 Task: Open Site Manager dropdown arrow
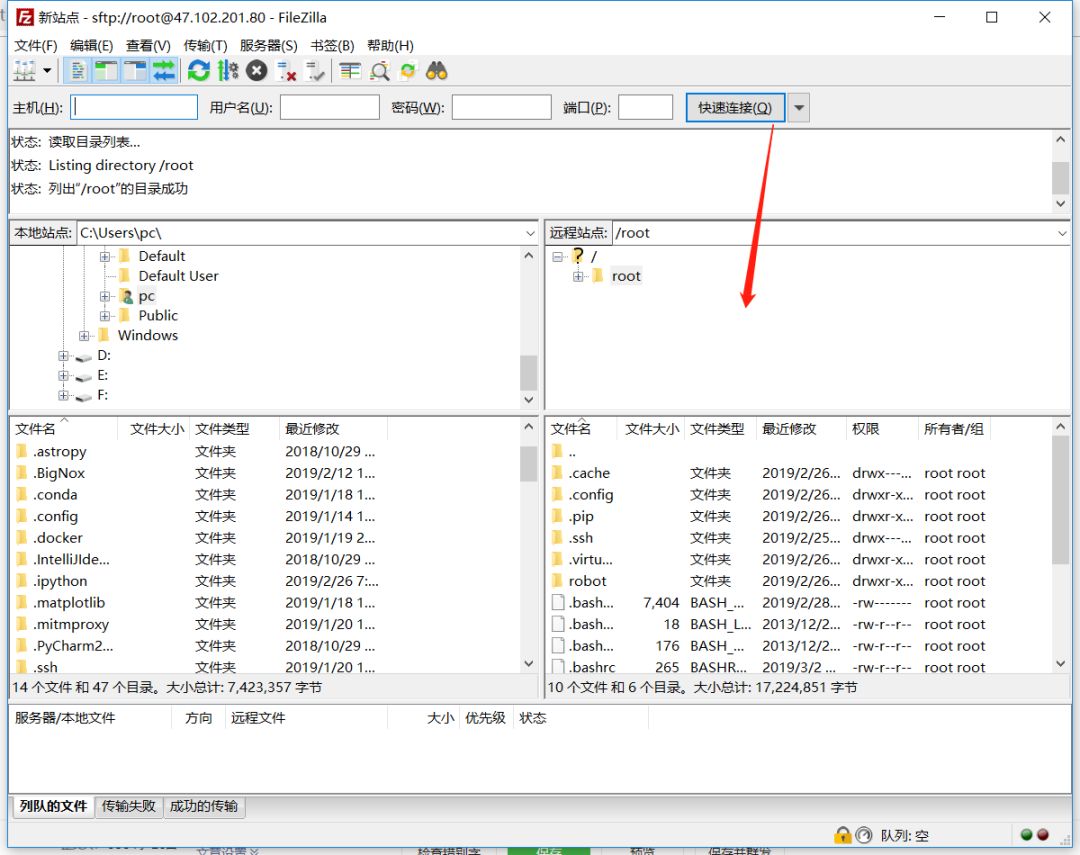[x=48, y=70]
